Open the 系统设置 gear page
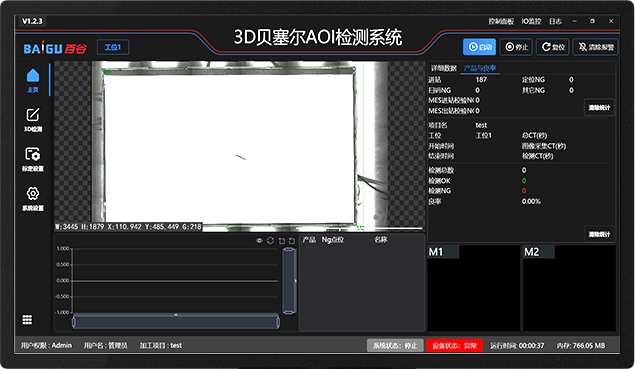Viewport: 635px width, 369px height. pyautogui.click(x=33, y=199)
